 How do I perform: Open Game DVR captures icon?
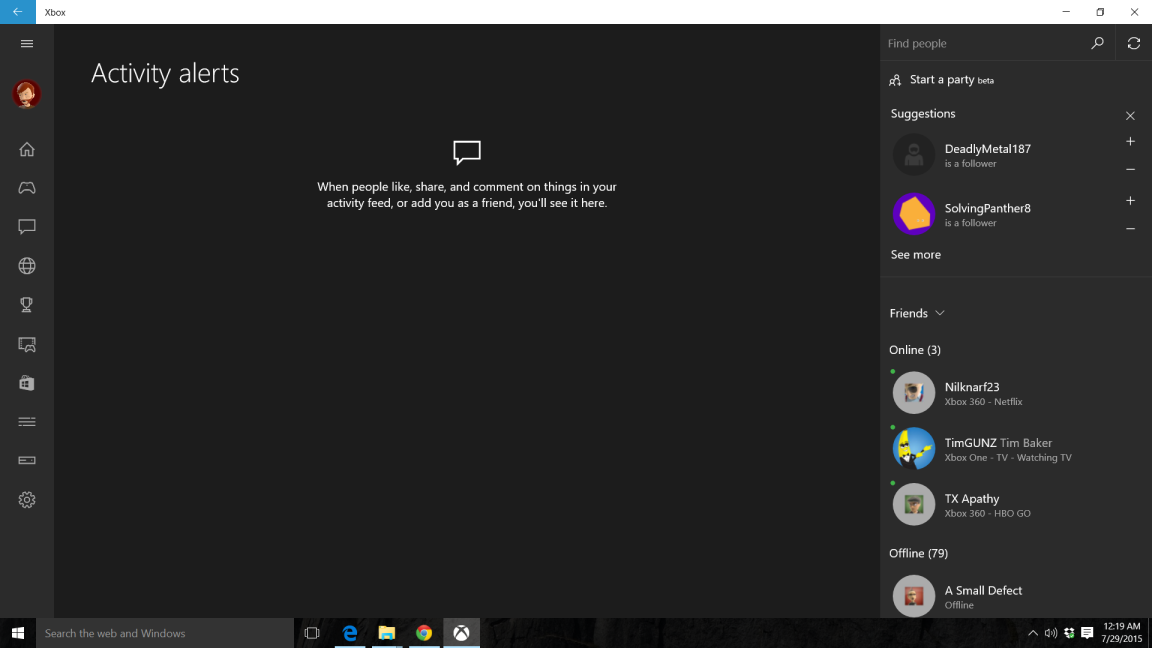26,343
